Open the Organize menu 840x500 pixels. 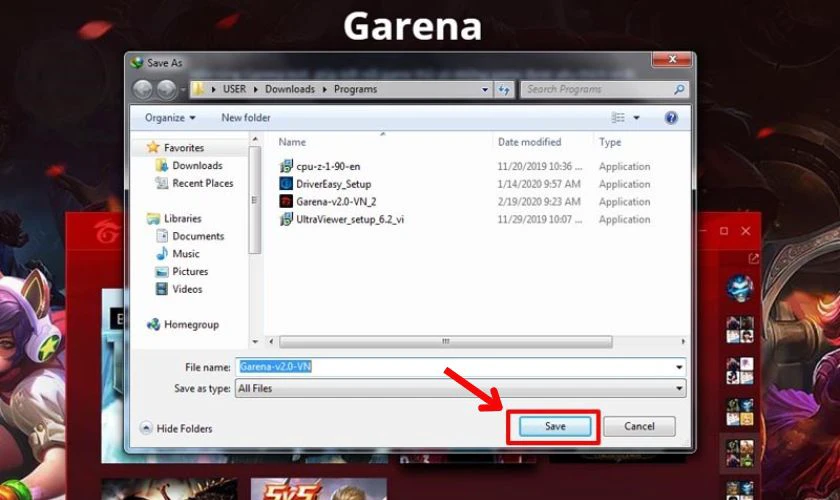[170, 118]
